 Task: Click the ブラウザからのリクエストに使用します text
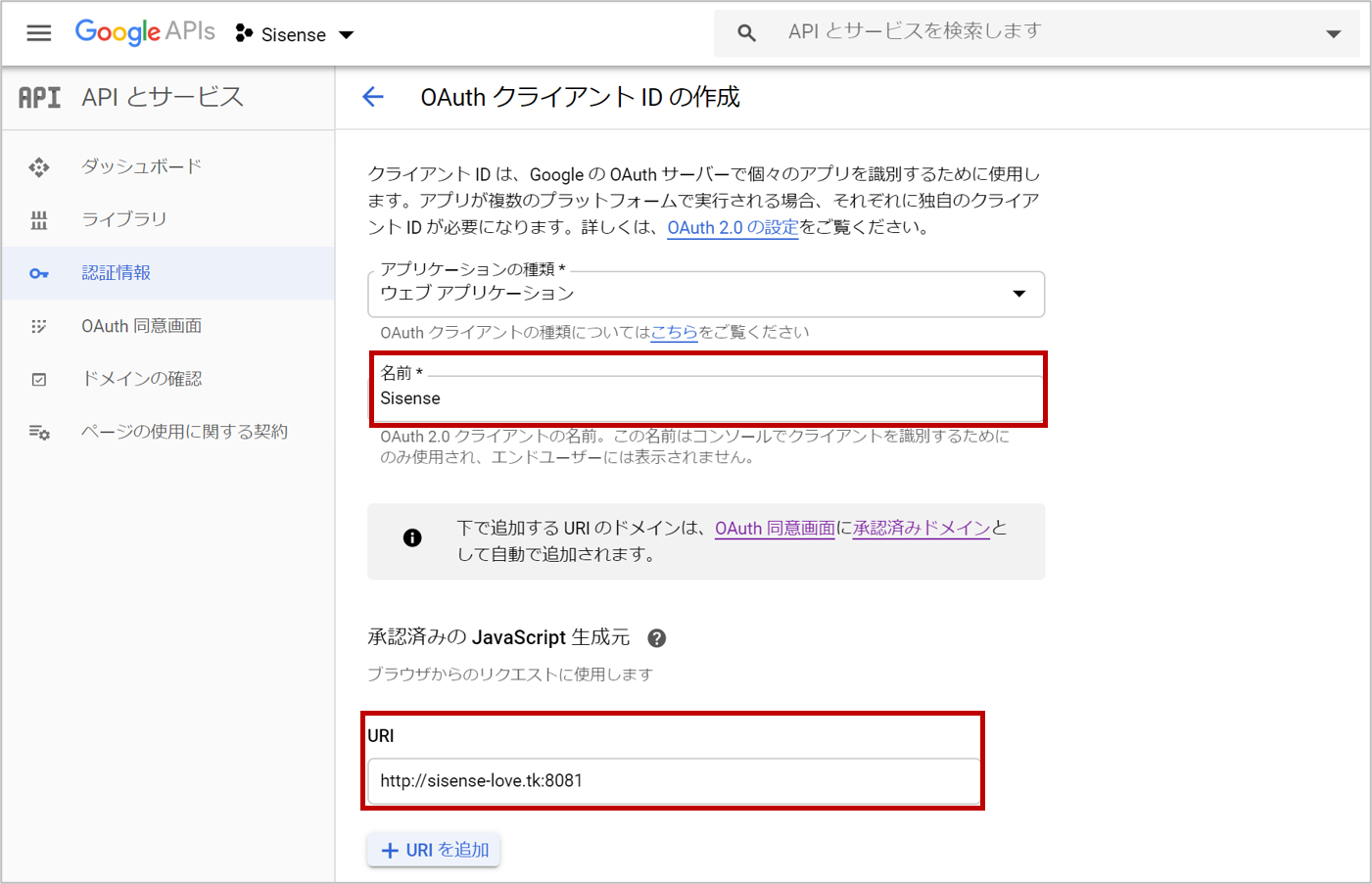pos(509,675)
